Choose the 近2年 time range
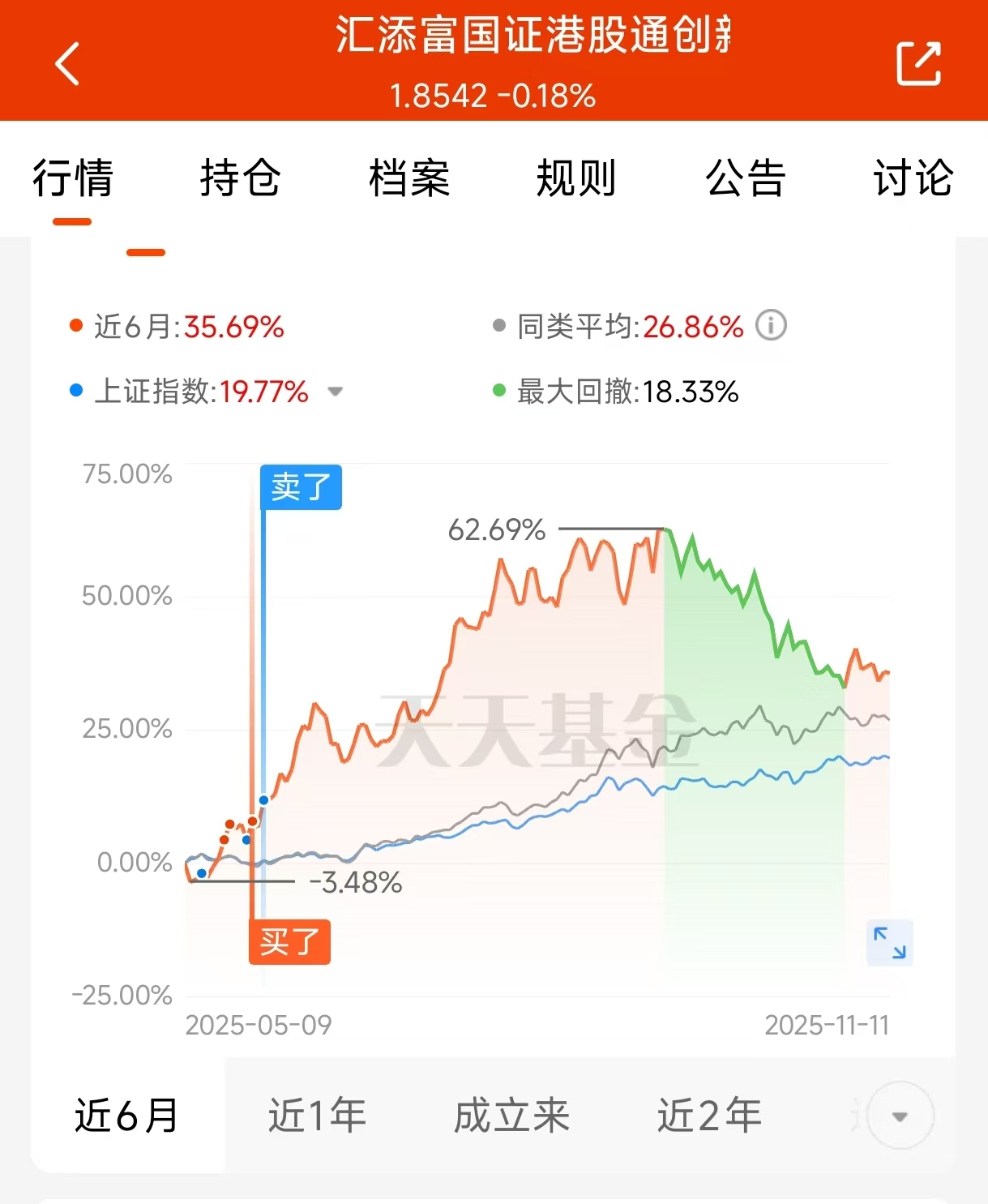 click(x=709, y=1116)
